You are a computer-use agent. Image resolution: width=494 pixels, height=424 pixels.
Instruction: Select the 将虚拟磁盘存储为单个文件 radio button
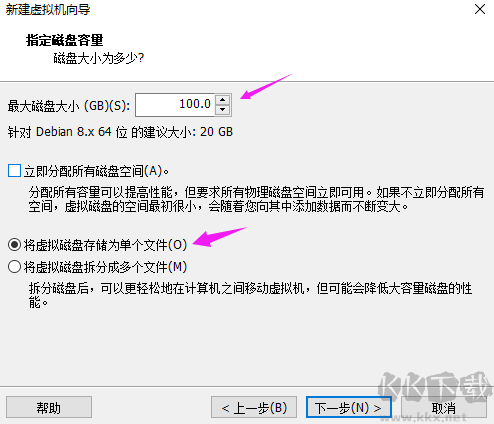point(14,245)
